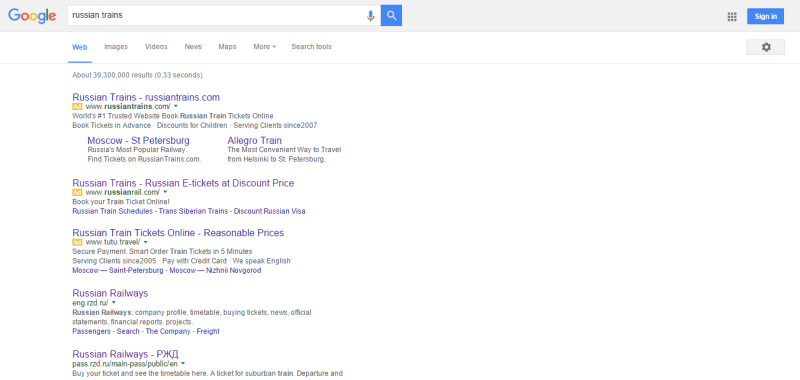
Task: Start voice search with microphone icon
Action: tap(370, 15)
